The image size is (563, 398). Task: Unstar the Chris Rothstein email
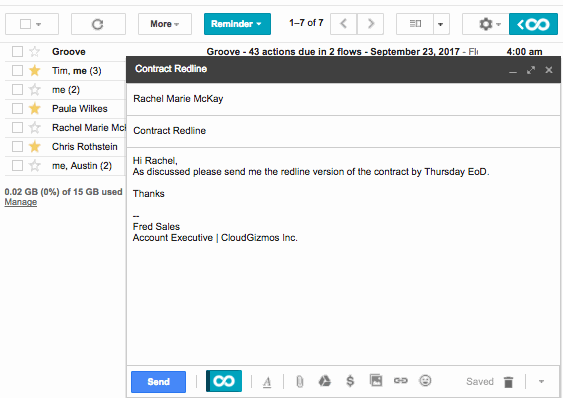[x=34, y=147]
